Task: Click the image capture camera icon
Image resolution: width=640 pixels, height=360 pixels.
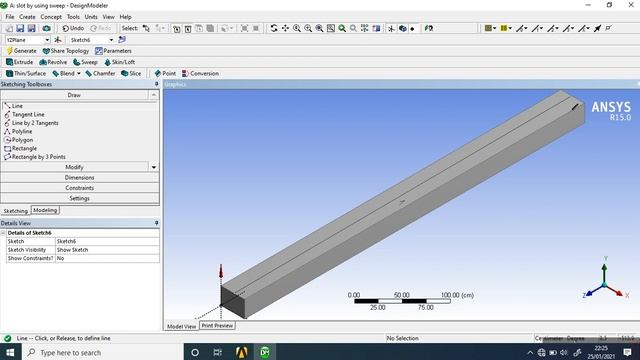Action: tap(47, 28)
